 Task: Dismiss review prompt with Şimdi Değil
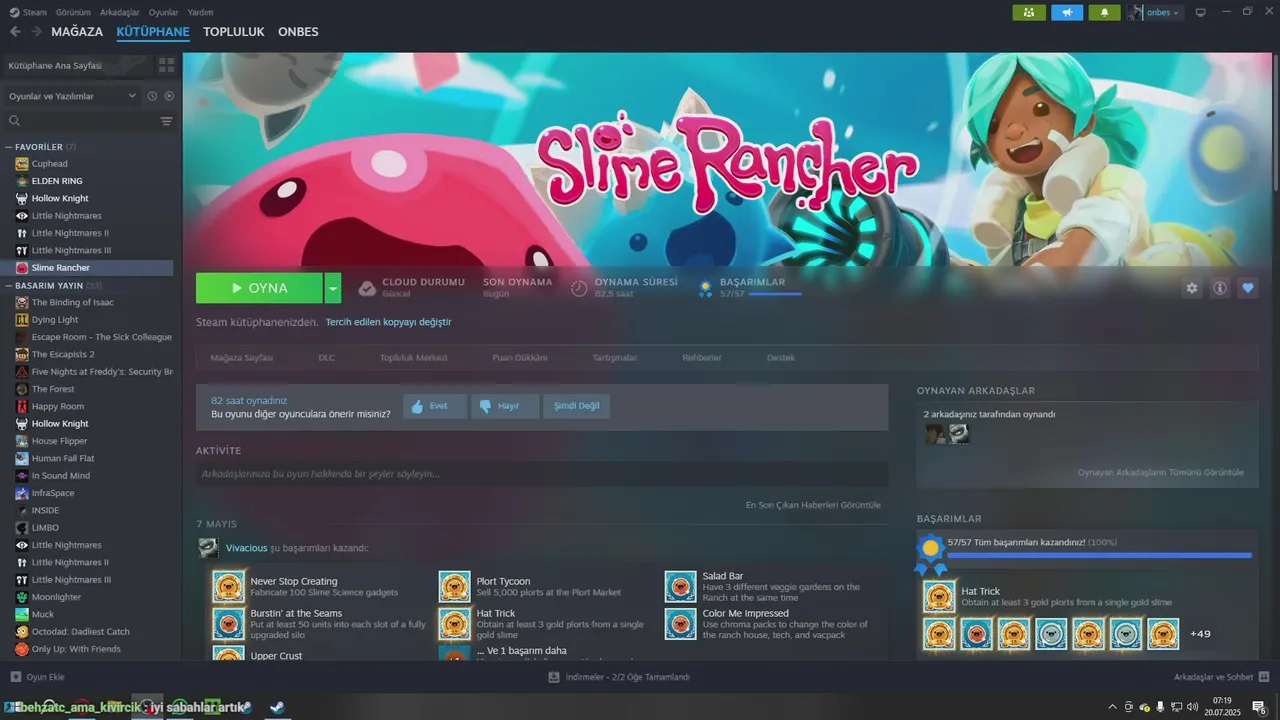pyautogui.click(x=577, y=406)
